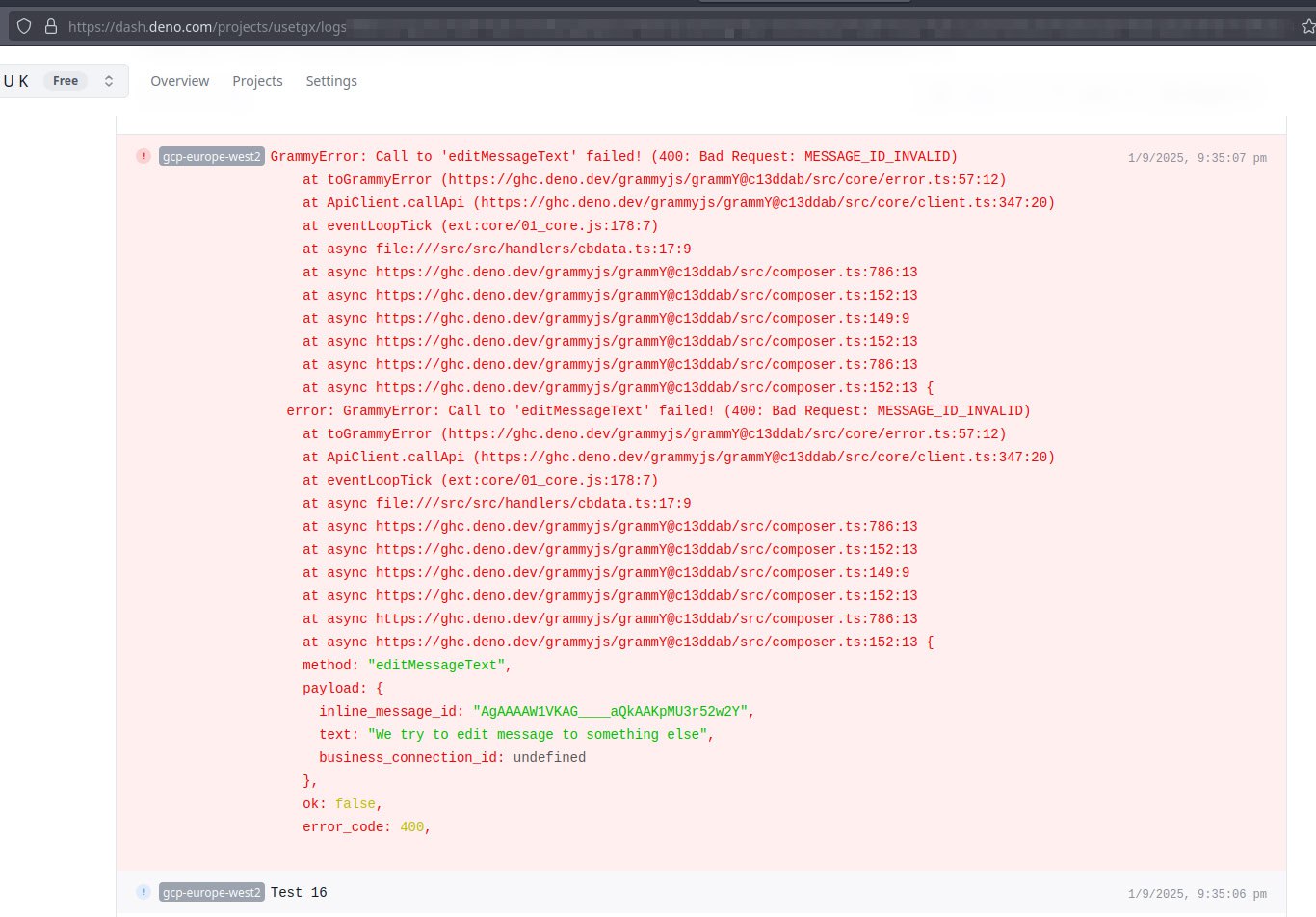Focus the dash.deno.com address bar URL
This screenshot has height=917, width=1316.
coord(207,27)
